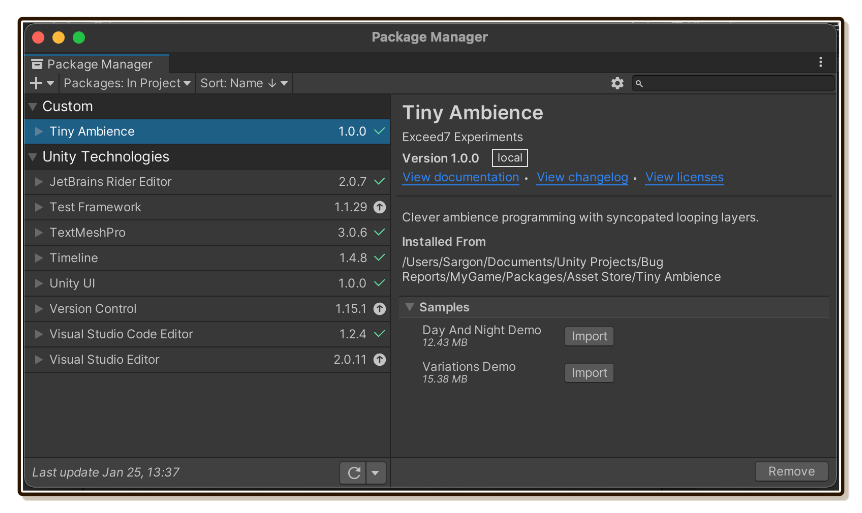
Task: Select the Visual Studio Code Editor package
Action: [207, 334]
